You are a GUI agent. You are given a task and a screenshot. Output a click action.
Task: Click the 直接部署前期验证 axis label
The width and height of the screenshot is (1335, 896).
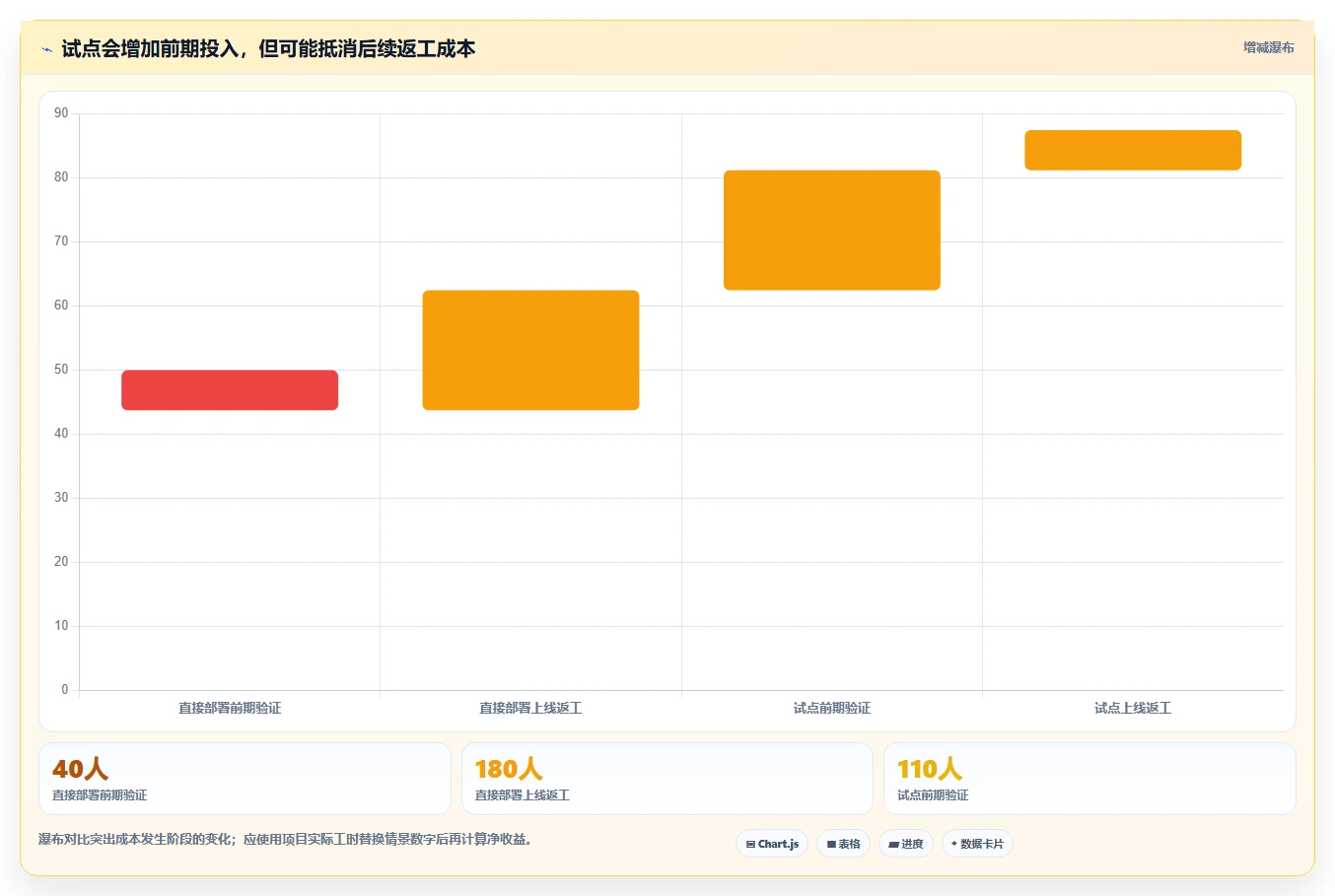[x=230, y=708]
